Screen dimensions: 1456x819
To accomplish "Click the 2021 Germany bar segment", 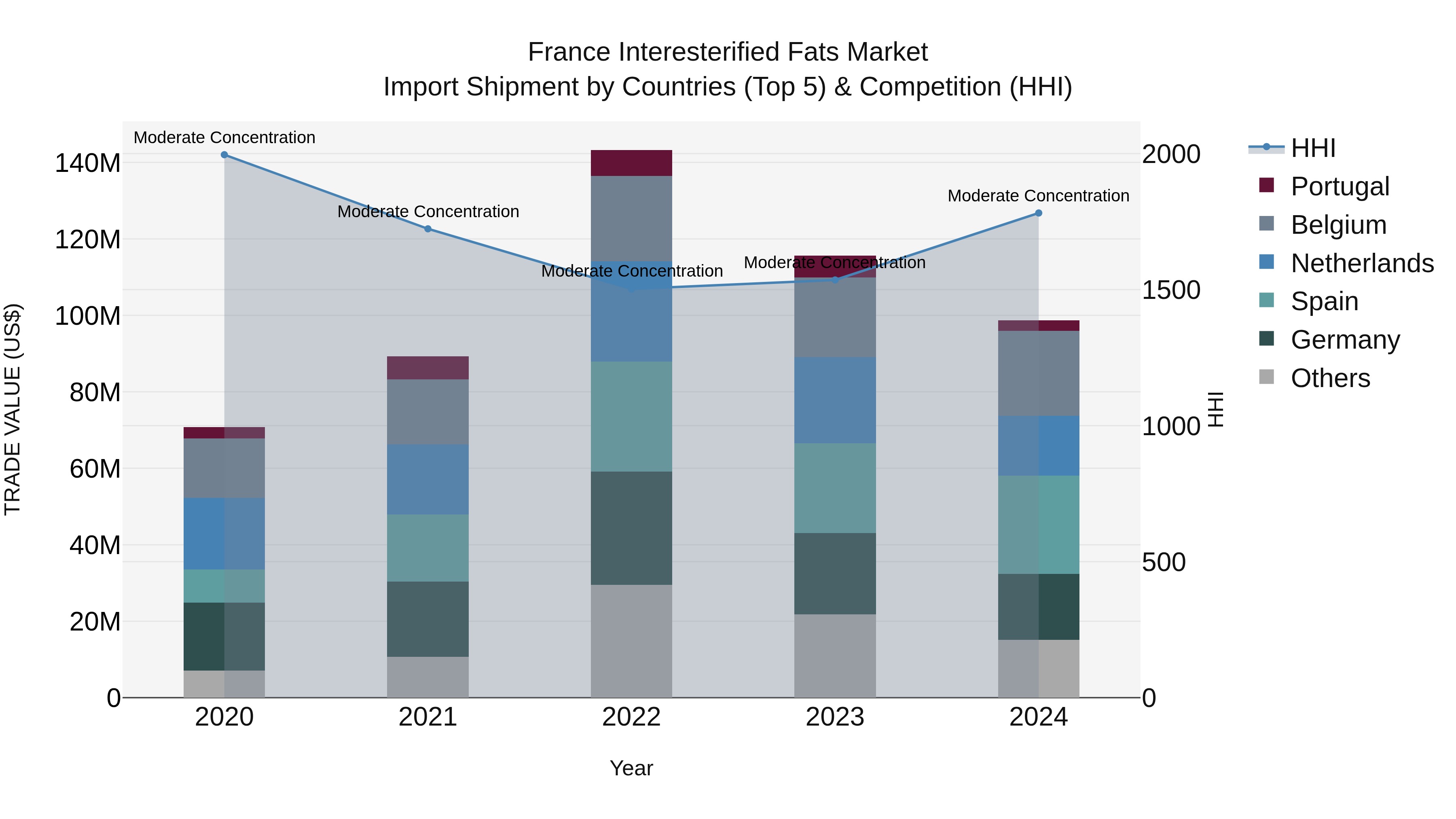I will coord(428,620).
